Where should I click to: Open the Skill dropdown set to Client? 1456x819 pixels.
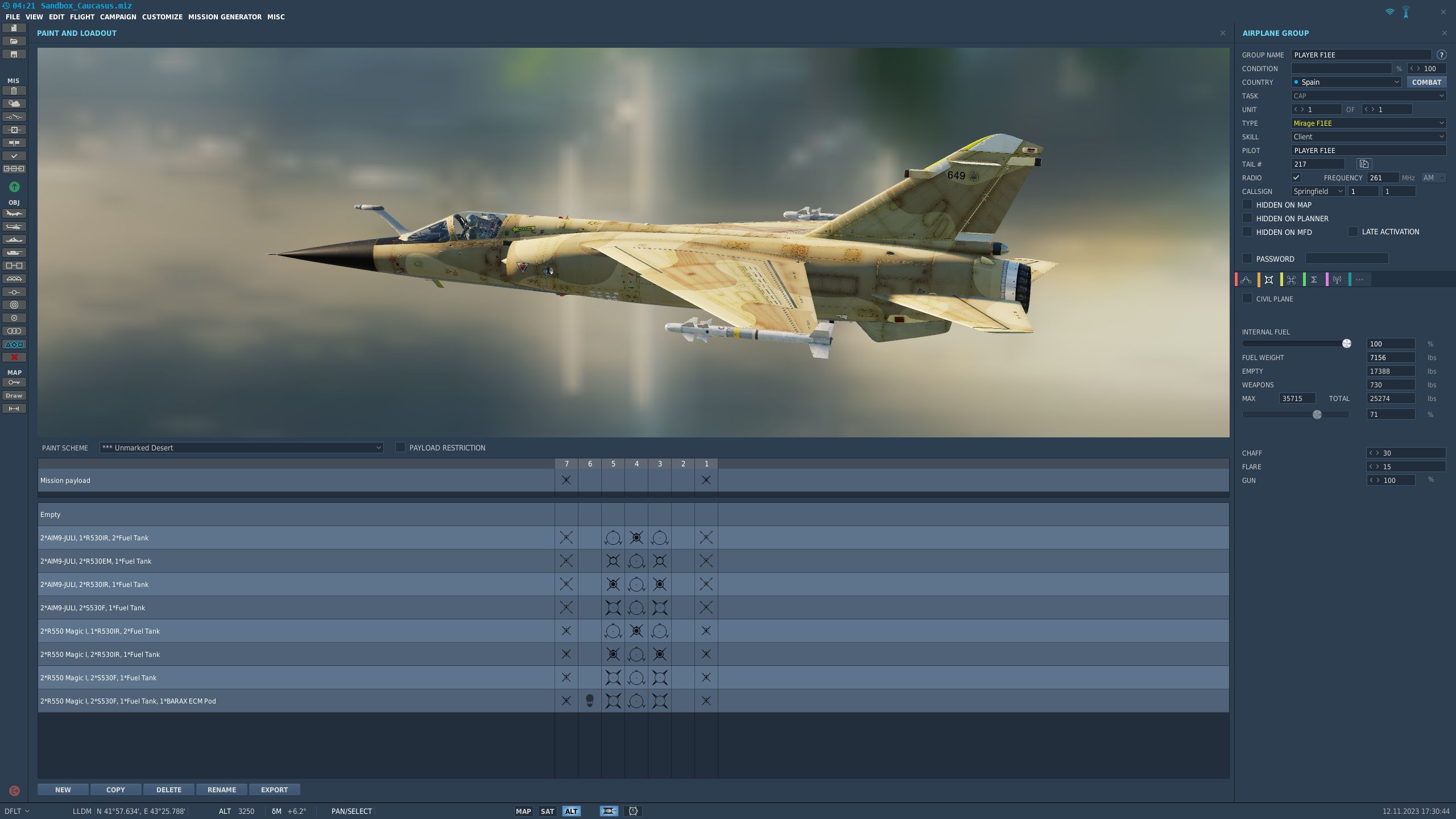tap(1368, 136)
